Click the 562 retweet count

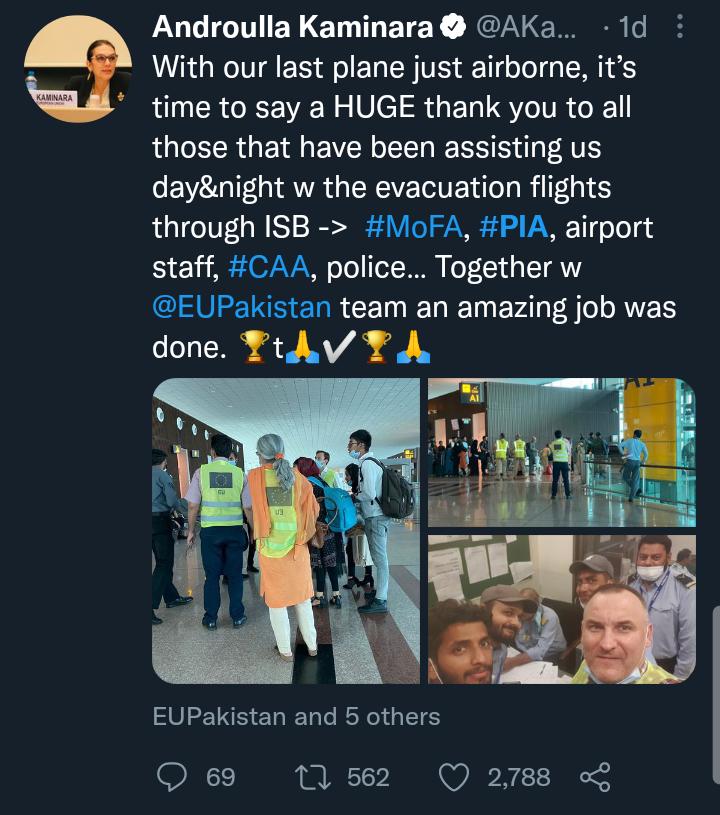[368, 776]
